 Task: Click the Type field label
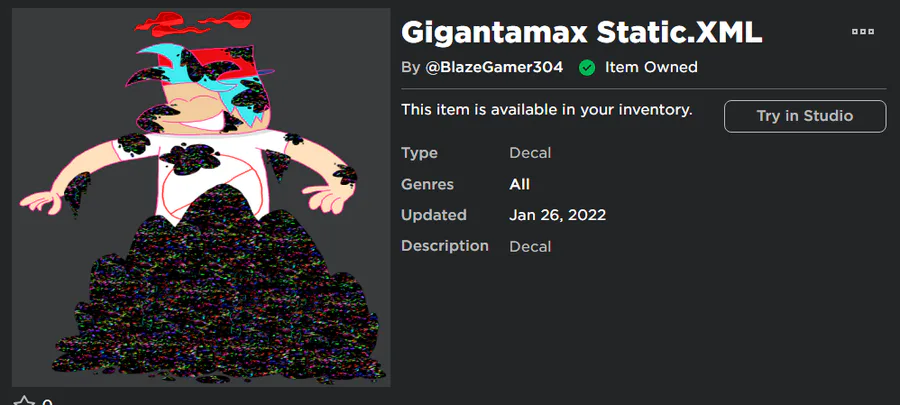point(419,153)
